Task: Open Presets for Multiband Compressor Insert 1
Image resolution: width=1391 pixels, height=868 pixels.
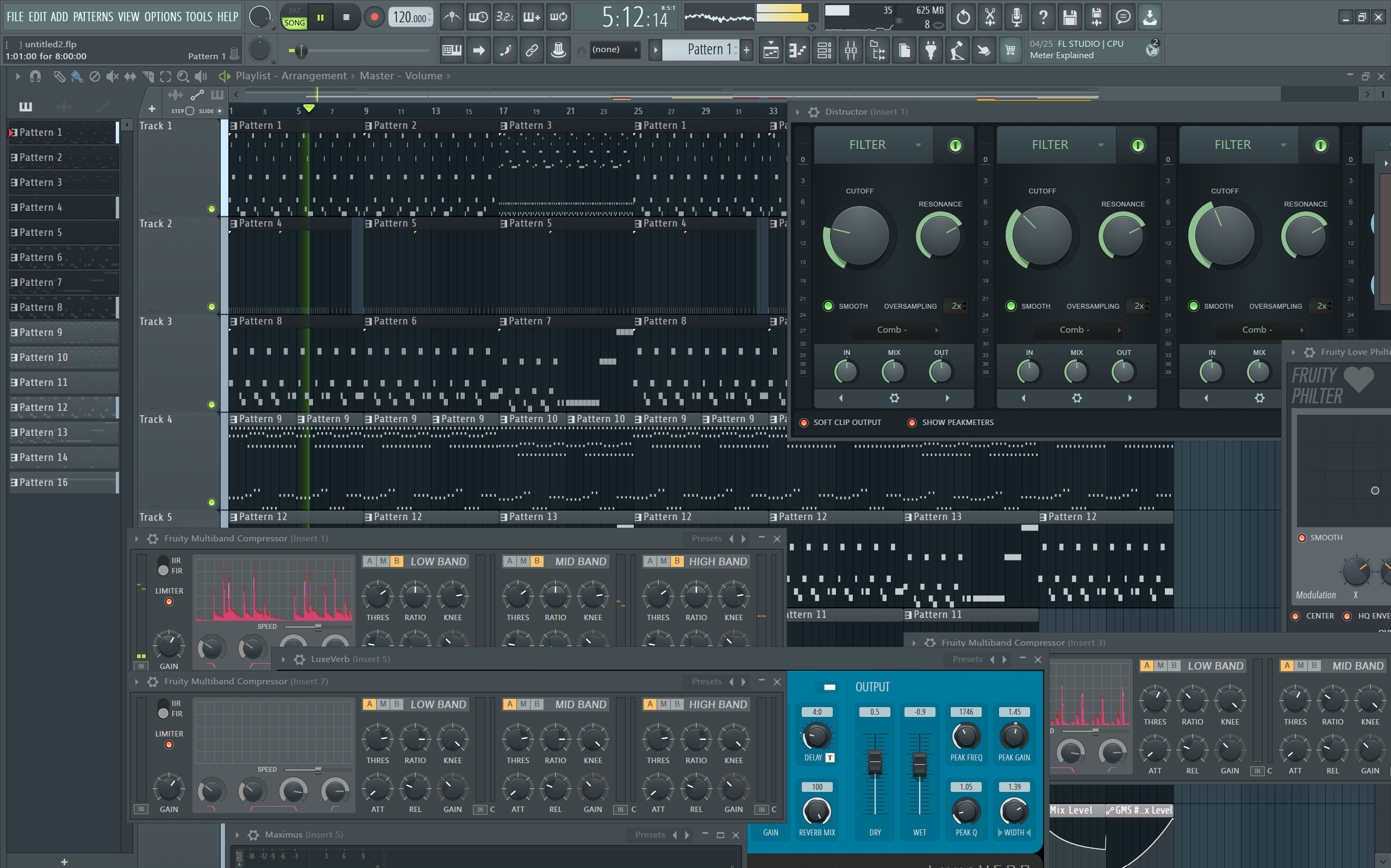Action: tap(707, 539)
